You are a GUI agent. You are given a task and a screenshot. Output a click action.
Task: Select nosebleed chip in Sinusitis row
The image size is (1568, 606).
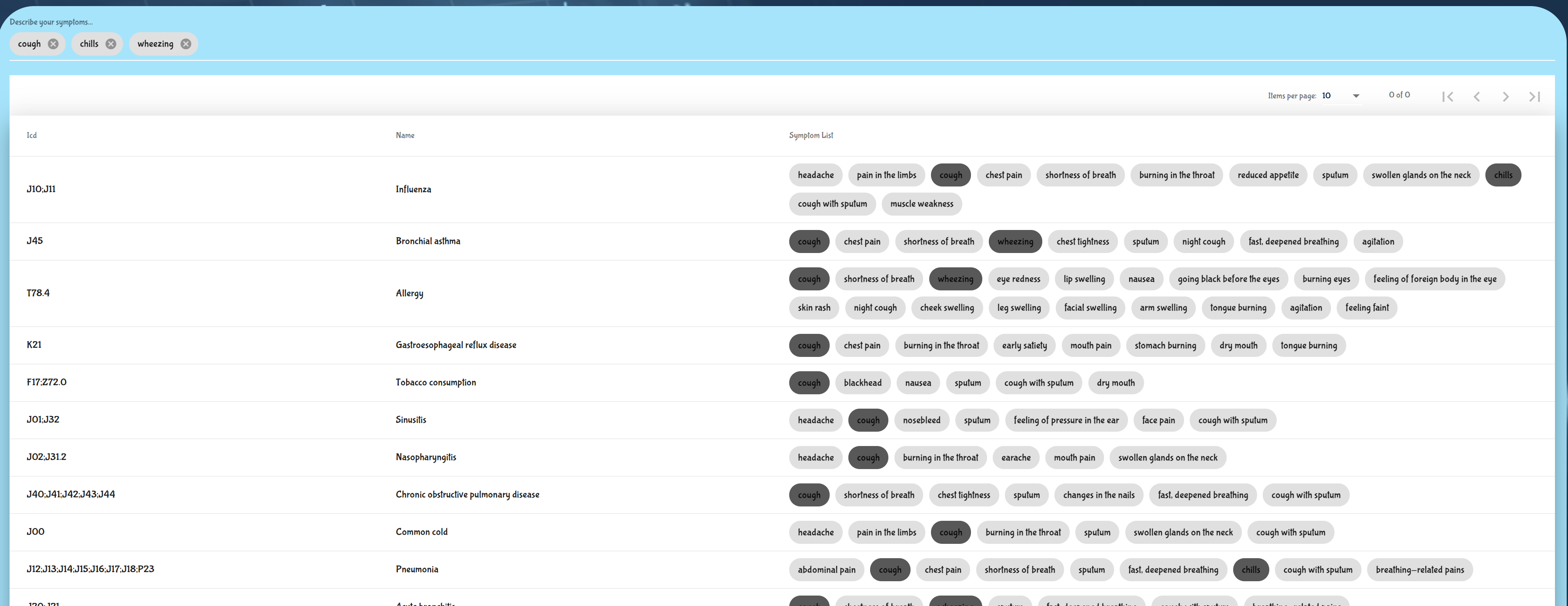921,420
